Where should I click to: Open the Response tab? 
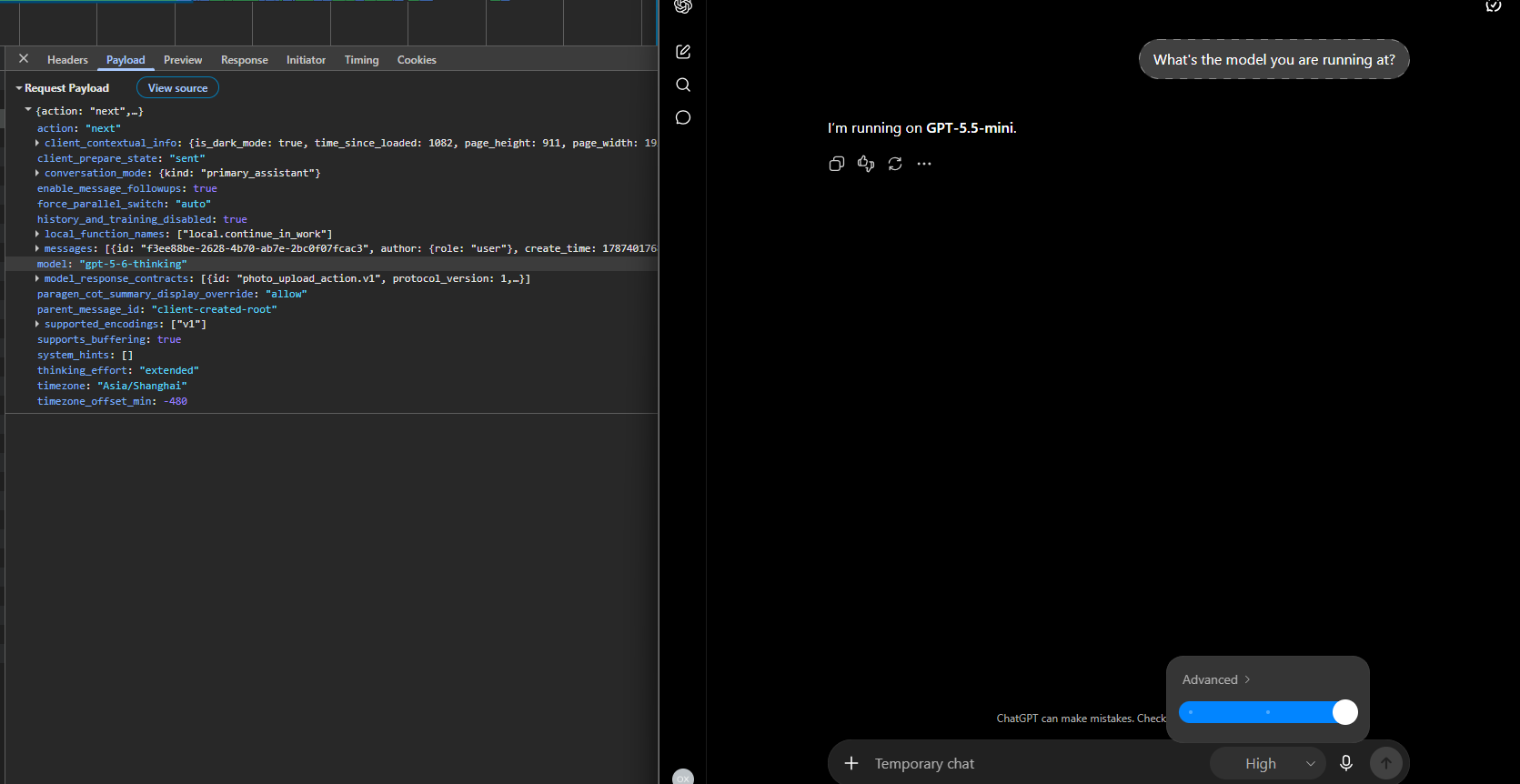click(245, 60)
